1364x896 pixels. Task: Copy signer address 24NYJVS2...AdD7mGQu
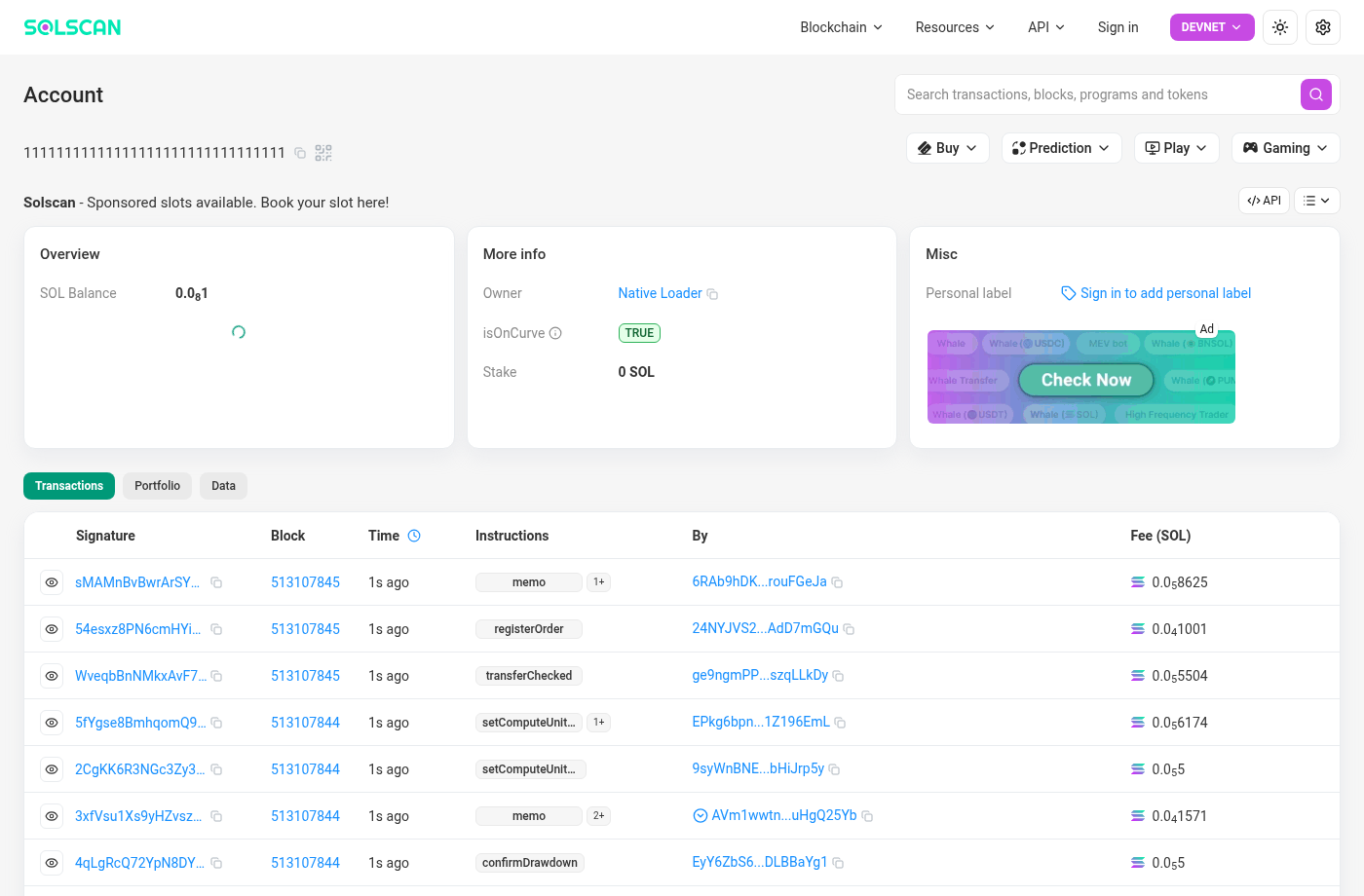tap(849, 629)
